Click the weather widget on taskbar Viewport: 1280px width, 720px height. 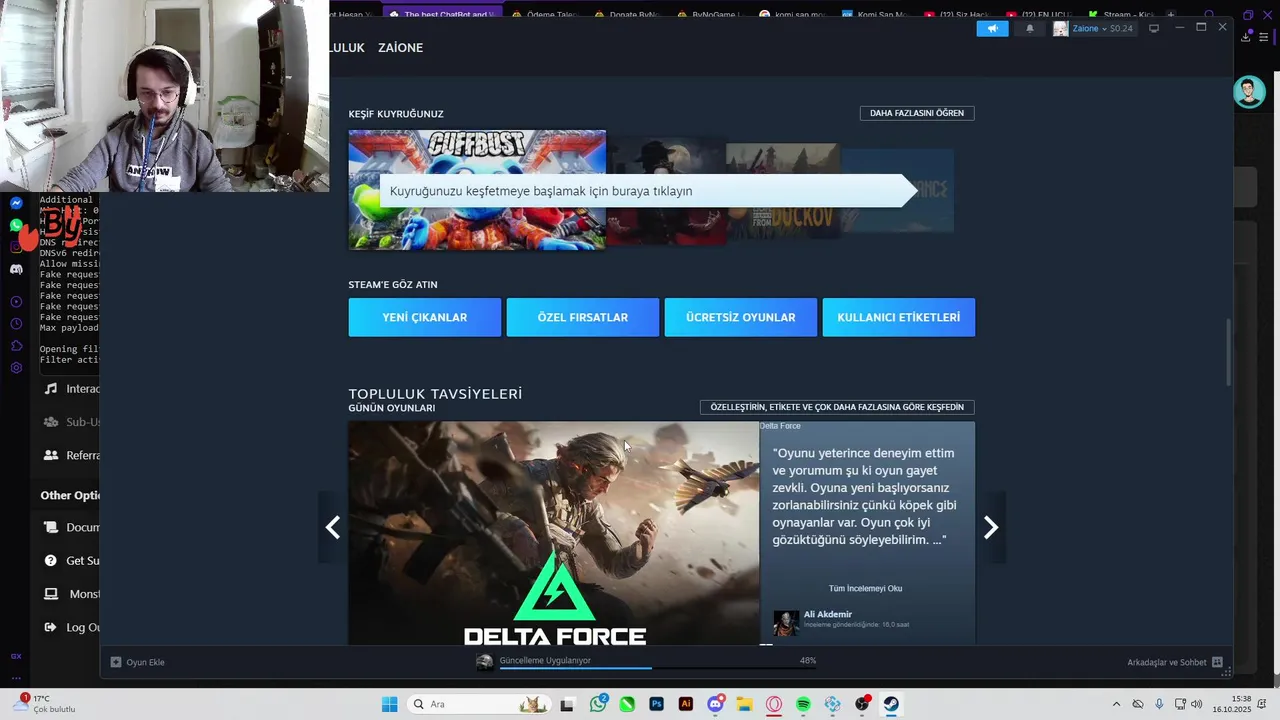(x=45, y=704)
